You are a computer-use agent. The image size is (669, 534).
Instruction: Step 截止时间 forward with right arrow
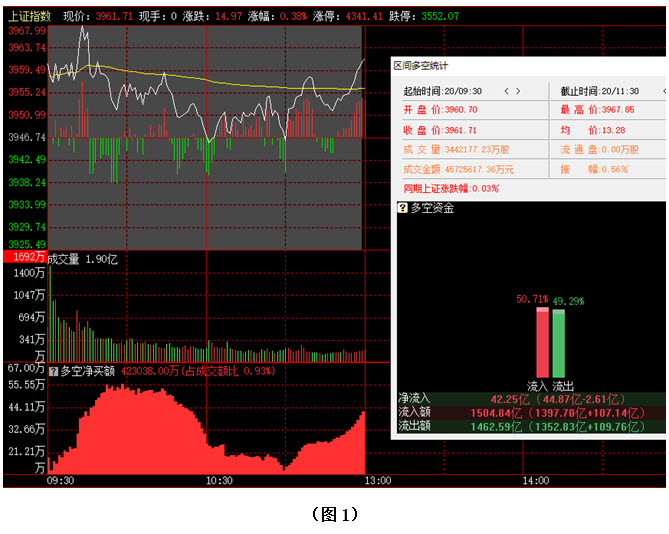666,91
